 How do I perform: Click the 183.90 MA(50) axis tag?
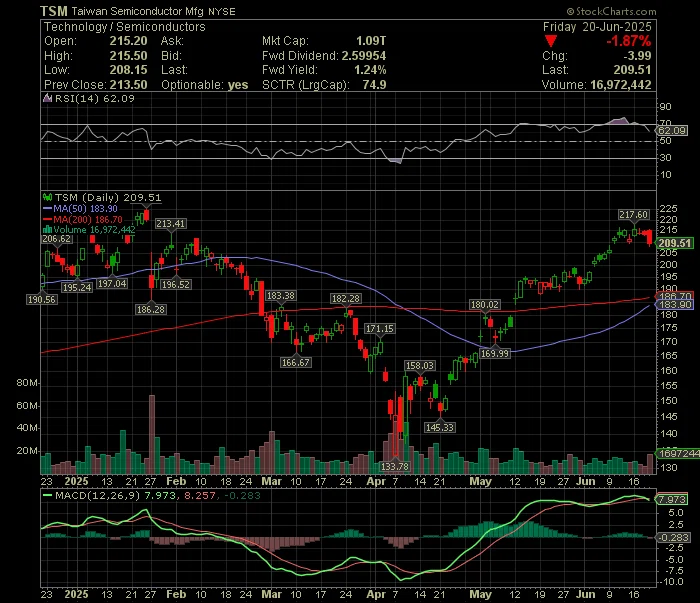[x=675, y=305]
